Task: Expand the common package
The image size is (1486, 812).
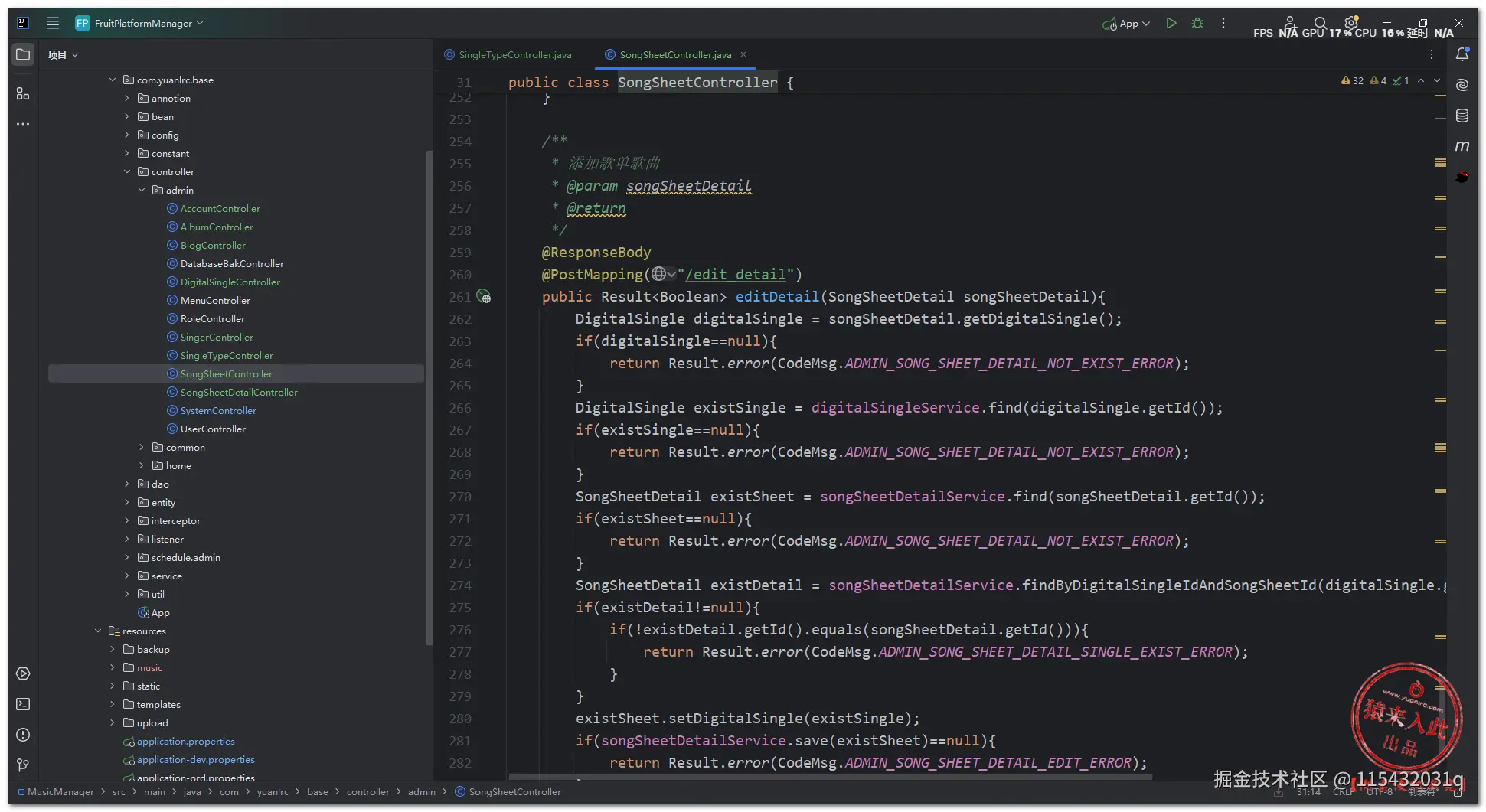Action: click(142, 447)
